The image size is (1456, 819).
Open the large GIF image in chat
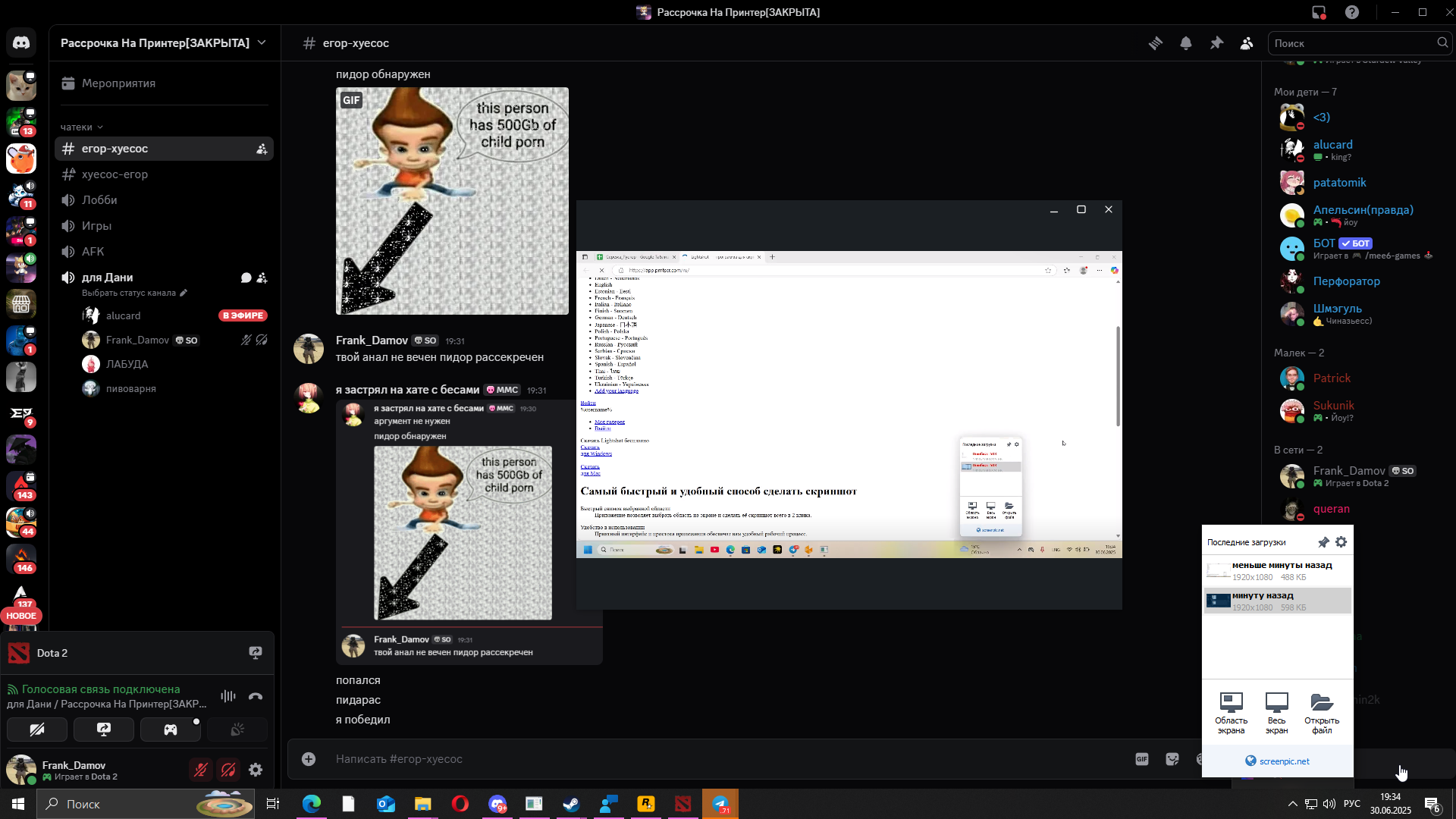point(452,201)
